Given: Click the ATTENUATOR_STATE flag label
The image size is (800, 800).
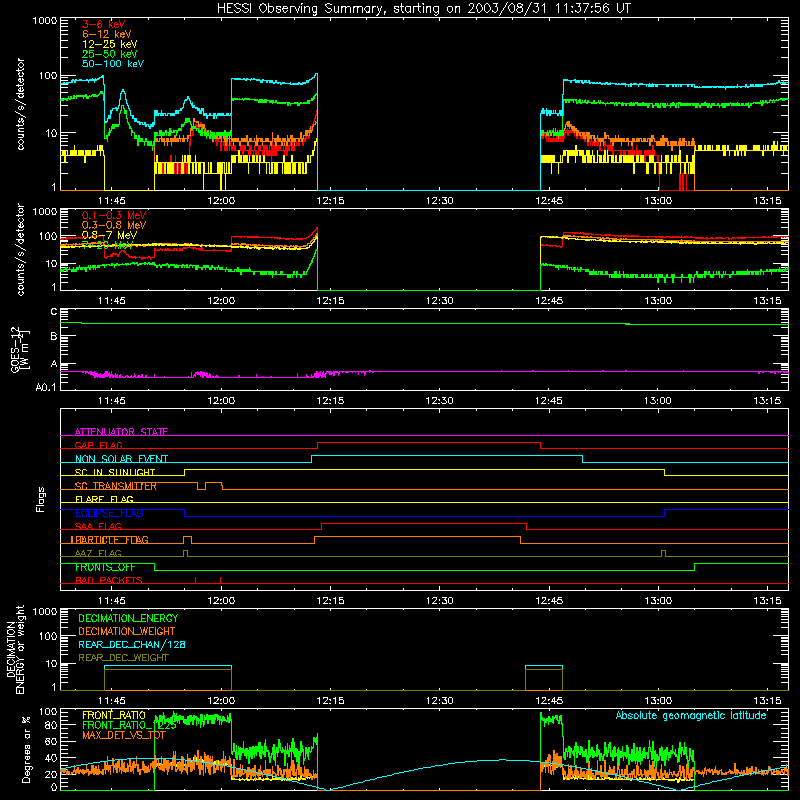Looking at the screenshot, I should 121,432.
